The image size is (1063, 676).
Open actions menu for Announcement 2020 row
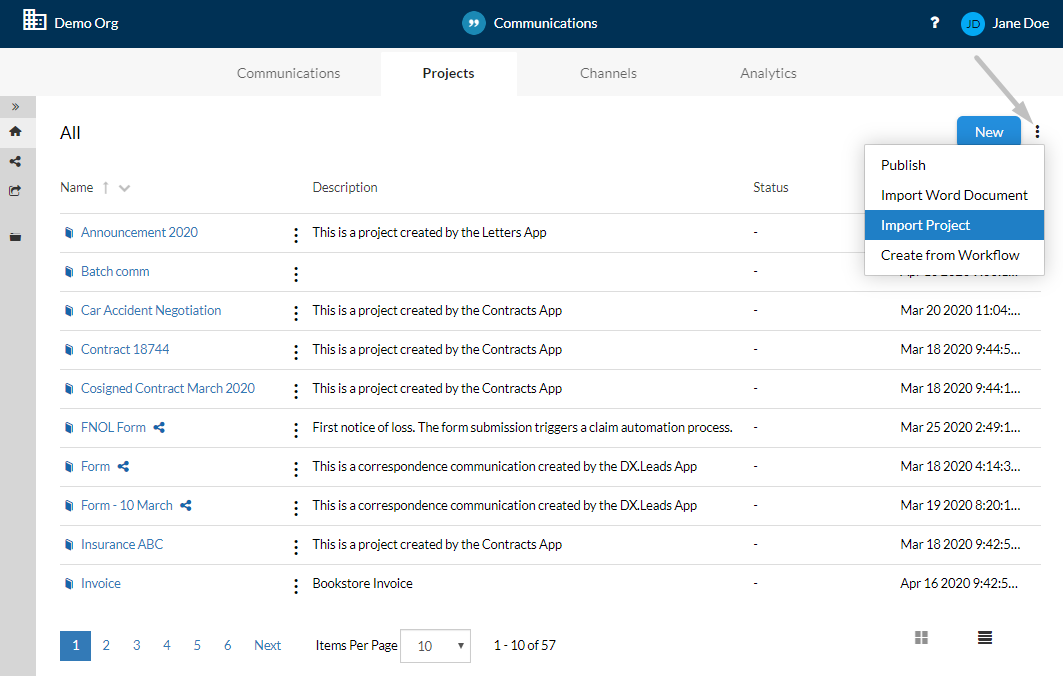point(296,235)
